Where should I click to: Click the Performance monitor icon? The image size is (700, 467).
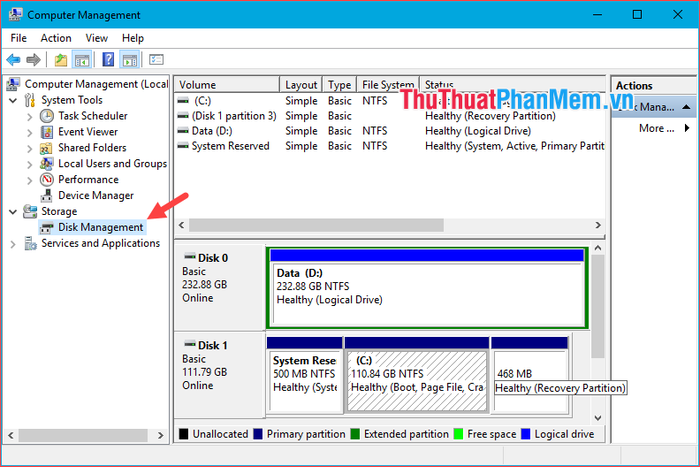click(x=46, y=179)
